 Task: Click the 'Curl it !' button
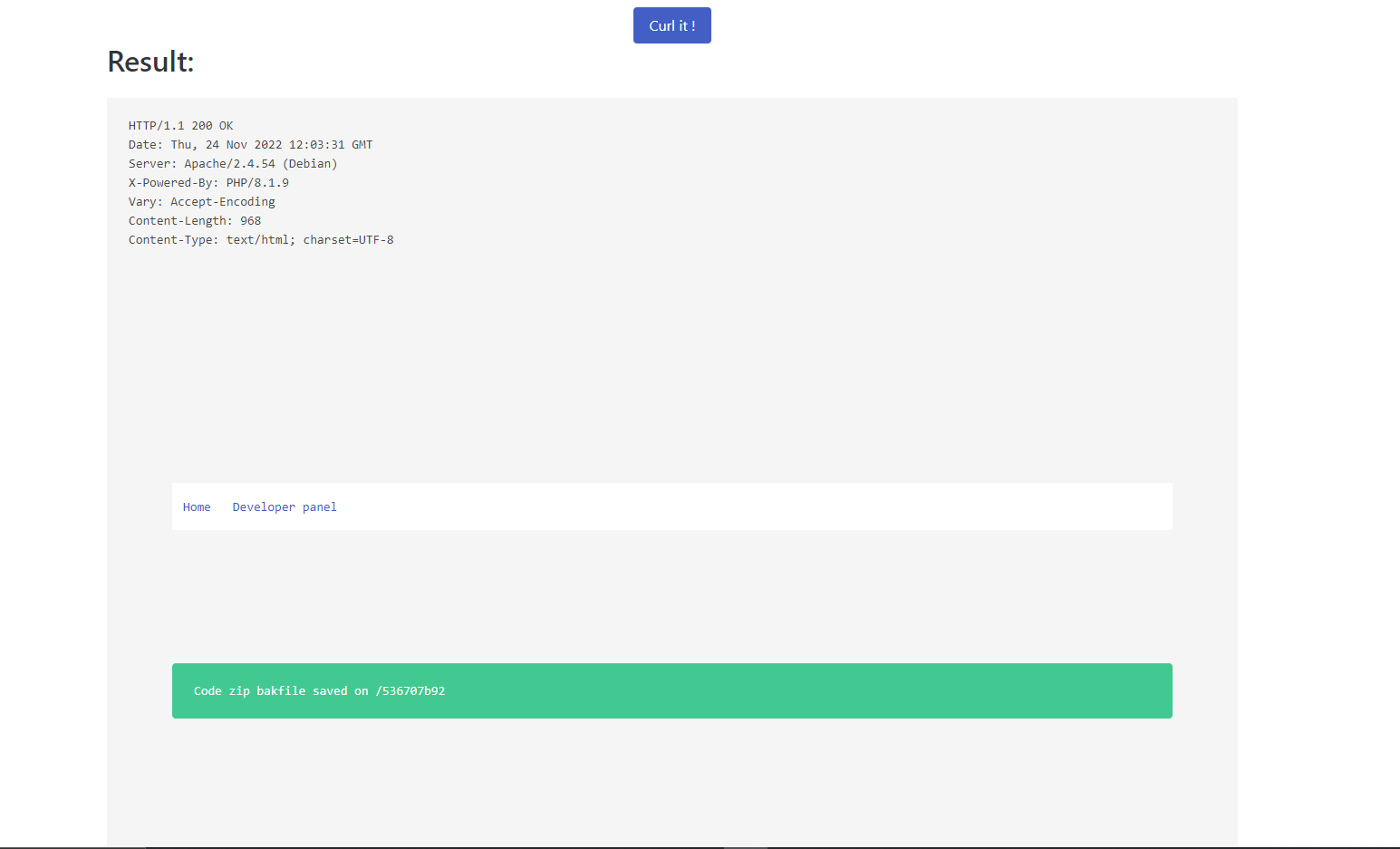pyautogui.click(x=671, y=25)
